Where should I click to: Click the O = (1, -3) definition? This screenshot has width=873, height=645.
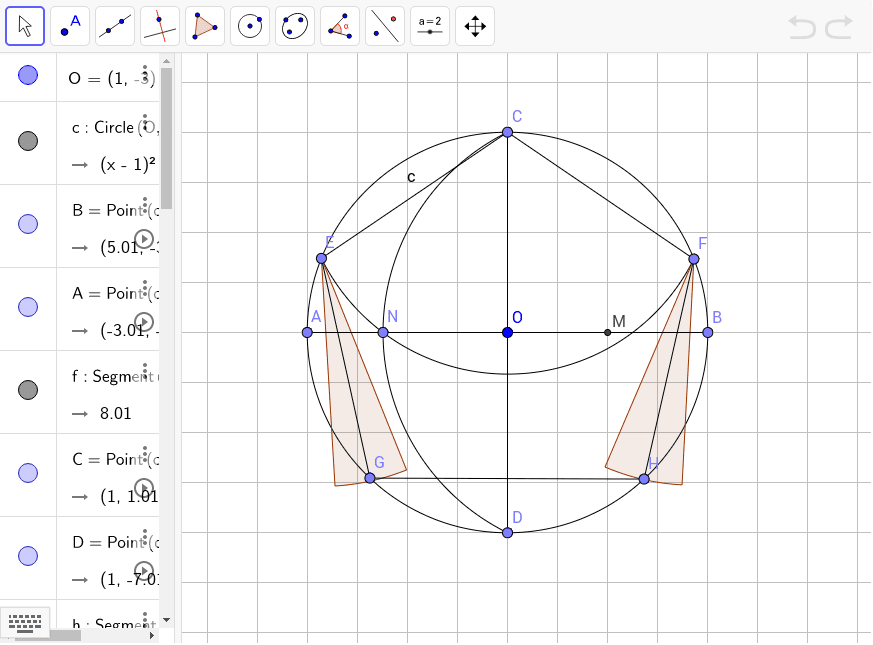pos(111,79)
